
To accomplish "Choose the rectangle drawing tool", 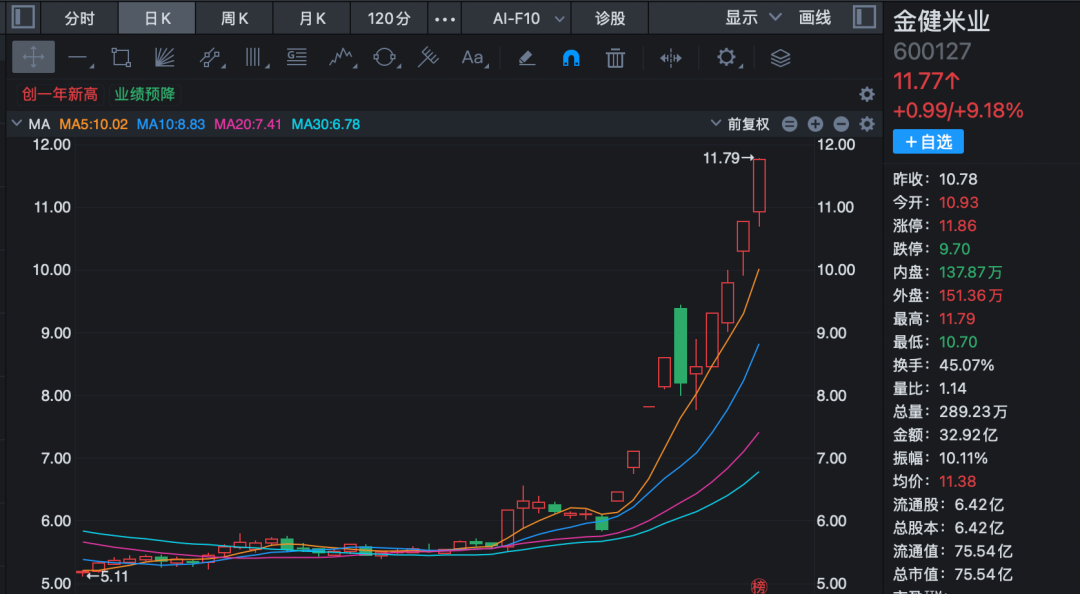I will (x=121, y=57).
